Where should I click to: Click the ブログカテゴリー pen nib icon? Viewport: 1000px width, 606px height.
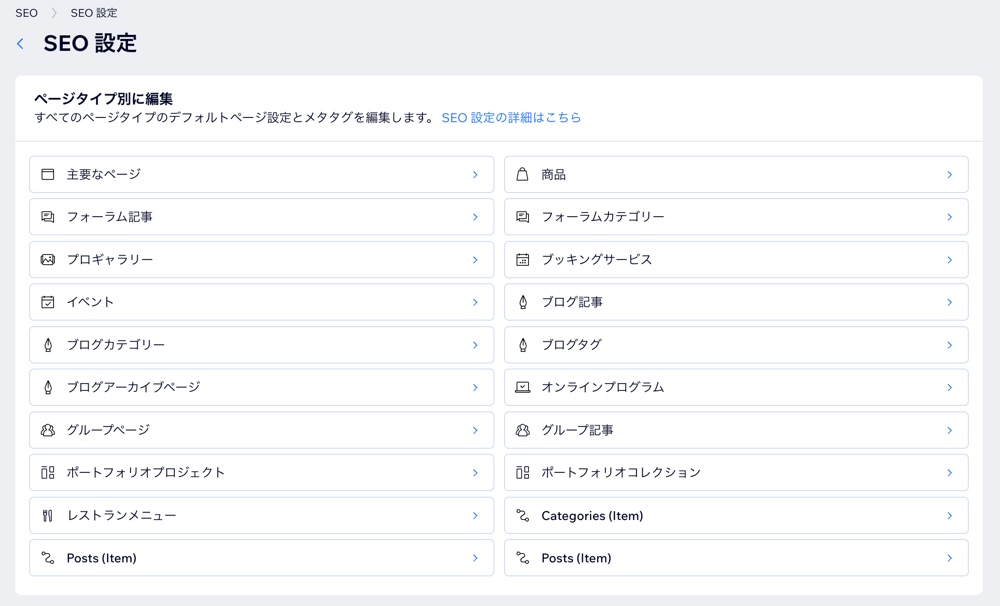[48, 345]
